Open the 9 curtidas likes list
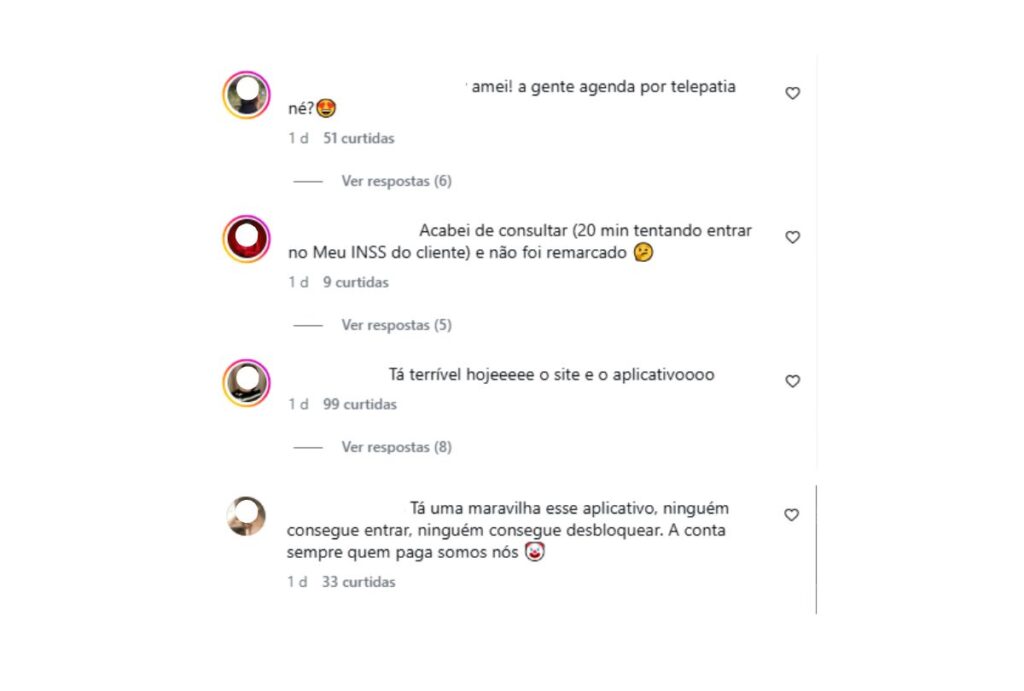The height and width of the screenshot is (691, 1024). coord(355,282)
